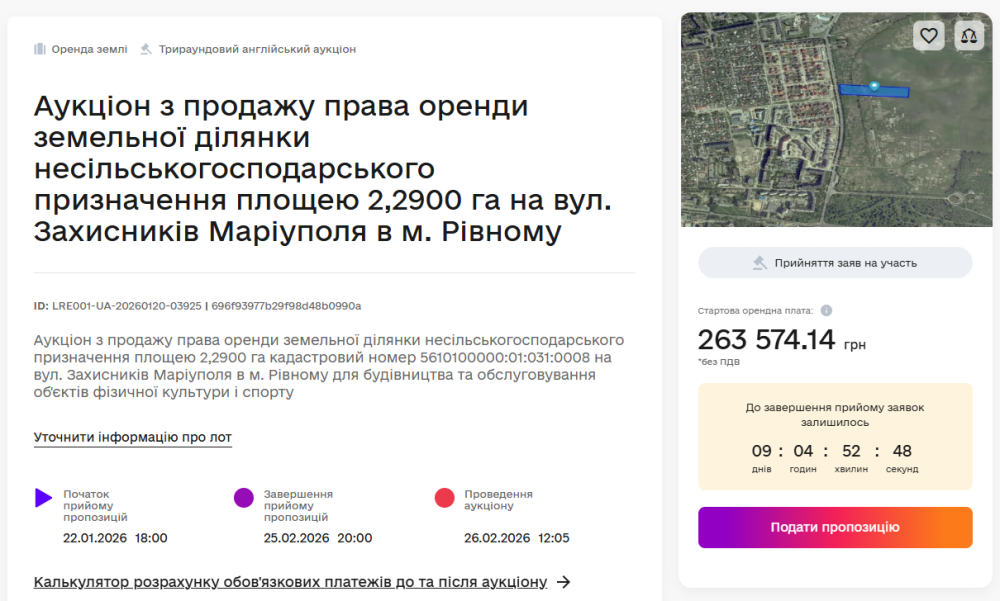The width and height of the screenshot is (1000, 601).
Task: Open the Калькулятор розрахунку обов'язкових платежів link
Action: pyautogui.click(x=290, y=582)
